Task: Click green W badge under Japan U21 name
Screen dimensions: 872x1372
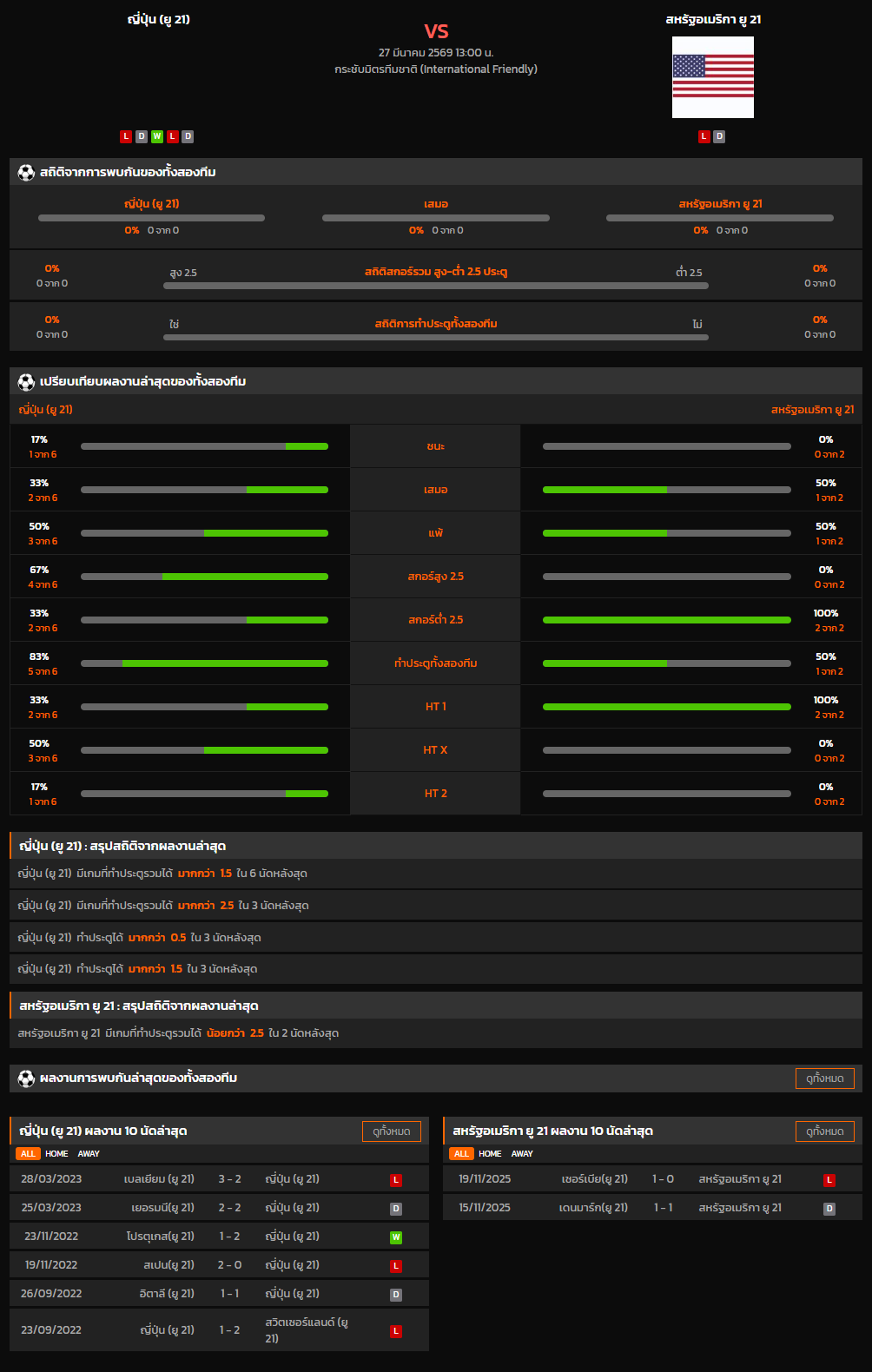Action: click(157, 136)
